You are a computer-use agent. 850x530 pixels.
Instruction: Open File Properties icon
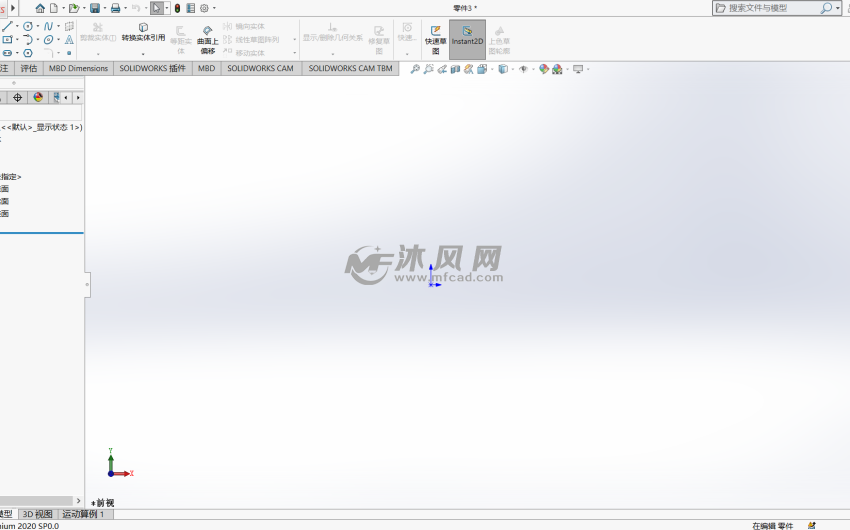tap(190, 8)
